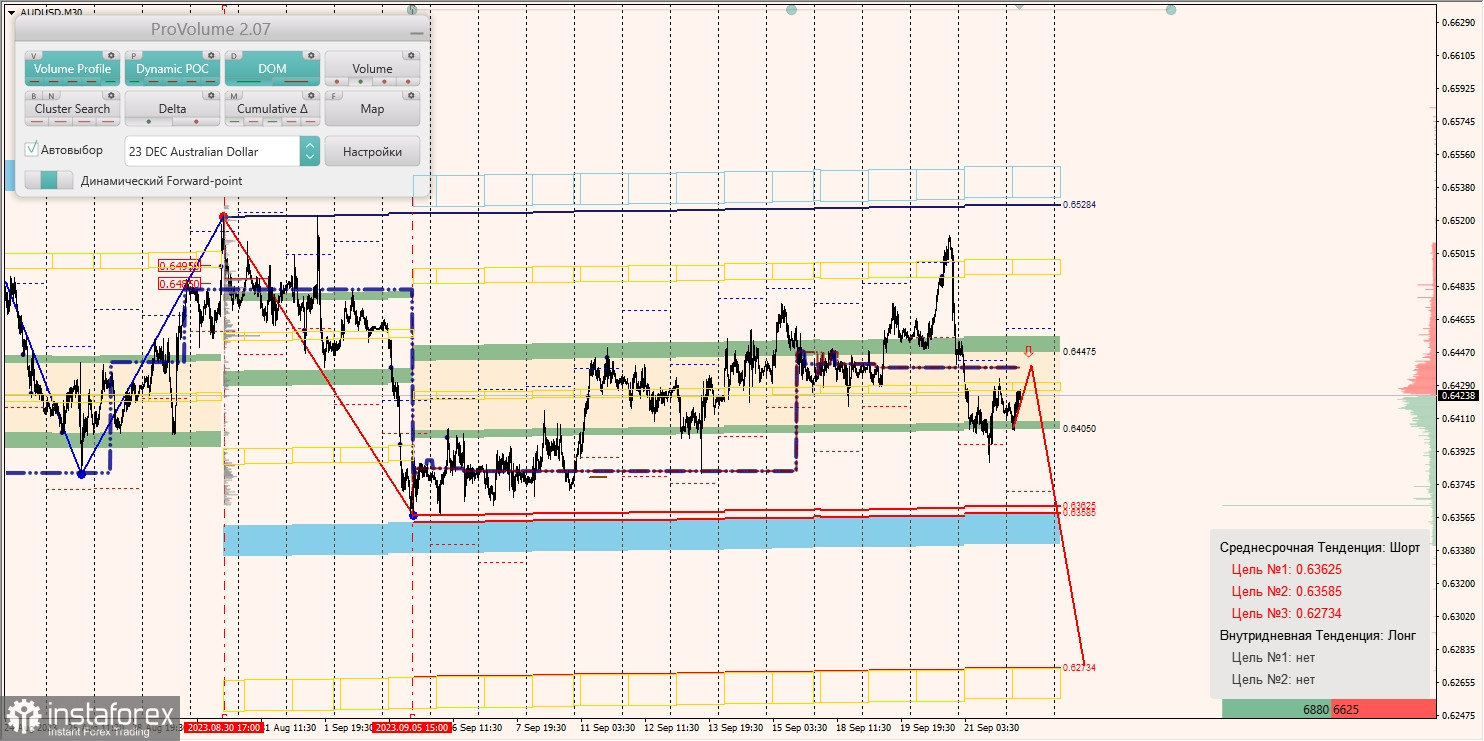Click Цель №1: 0.63625 in trend panel
The image size is (1484, 741).
pyautogui.click(x=1286, y=569)
